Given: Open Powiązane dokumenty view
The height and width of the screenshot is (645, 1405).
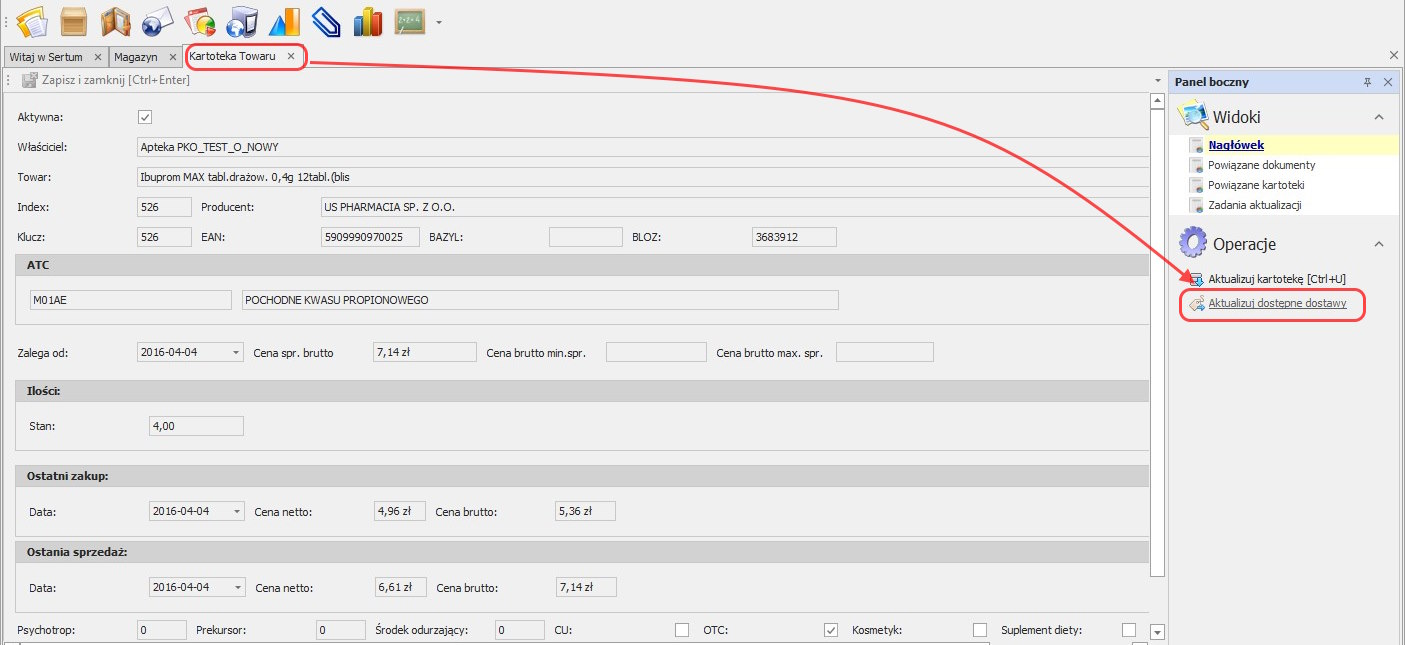Looking at the screenshot, I should tap(1261, 165).
